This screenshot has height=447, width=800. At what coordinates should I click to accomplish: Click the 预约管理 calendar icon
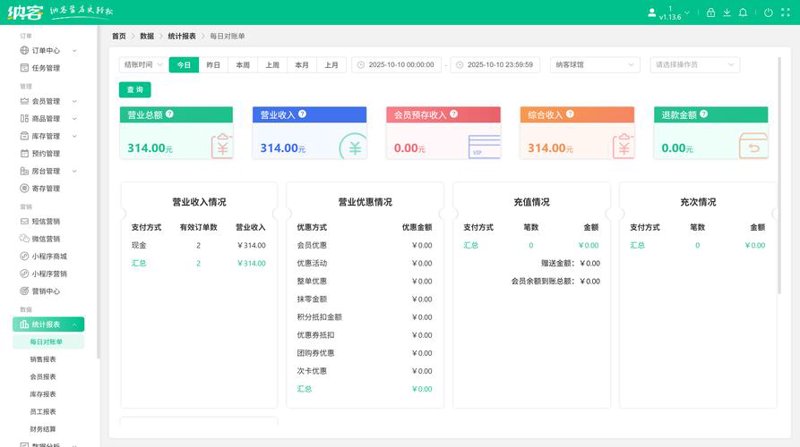pyautogui.click(x=24, y=153)
